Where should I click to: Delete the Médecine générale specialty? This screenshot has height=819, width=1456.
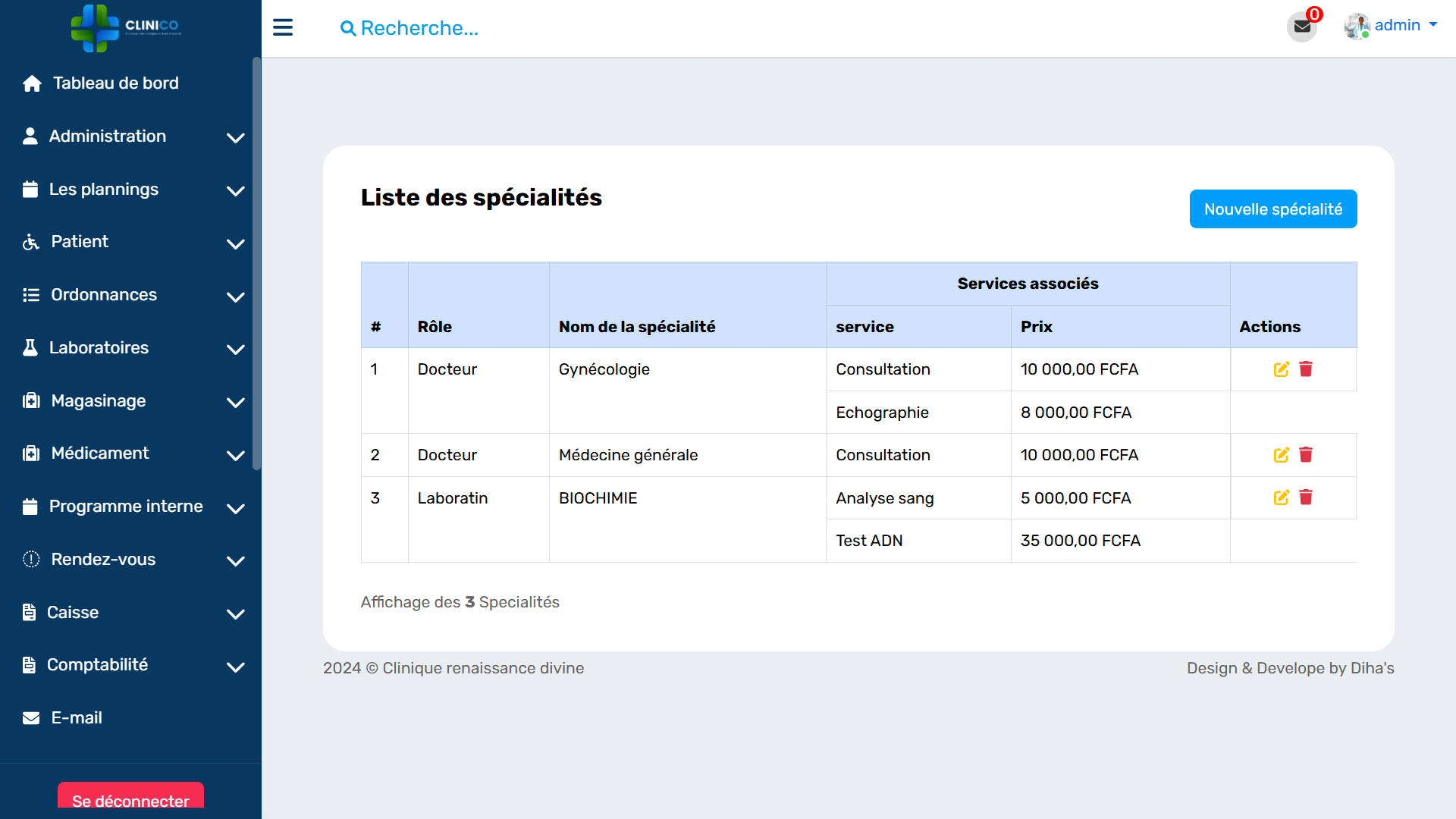click(1306, 455)
